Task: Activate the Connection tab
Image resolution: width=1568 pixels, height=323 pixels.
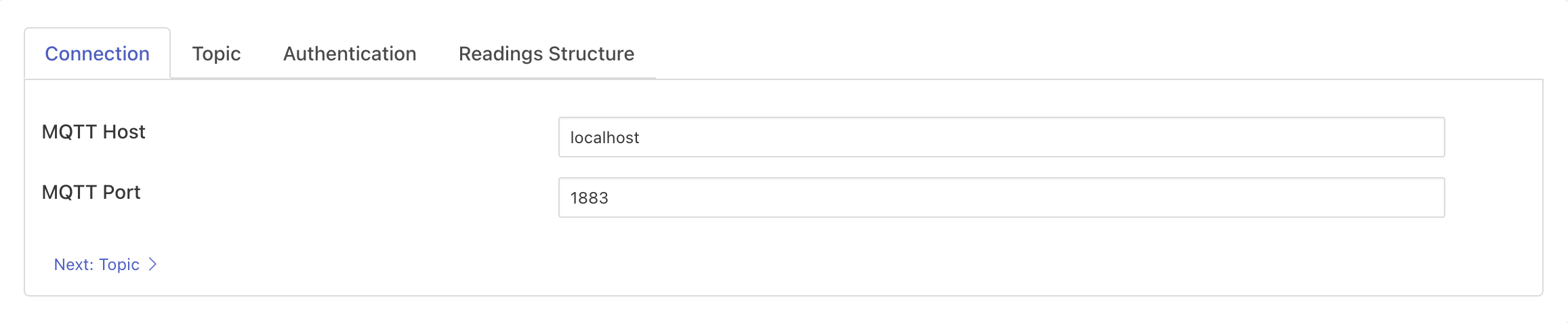Action: point(97,54)
